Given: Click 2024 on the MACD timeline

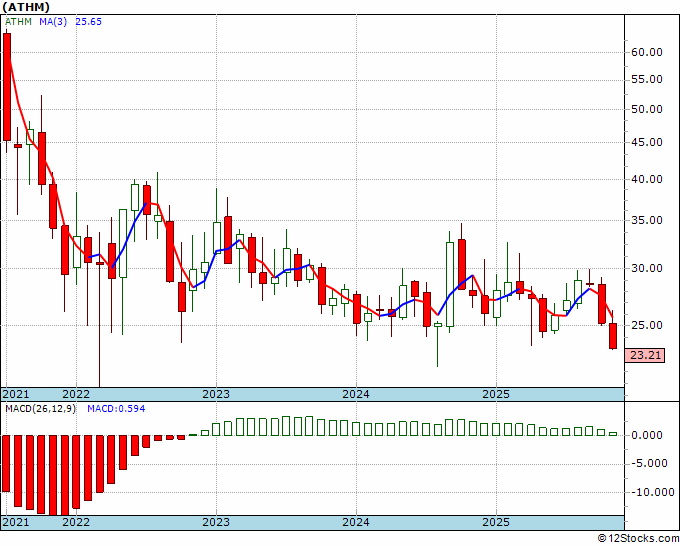Looking at the screenshot, I should (x=356, y=522).
